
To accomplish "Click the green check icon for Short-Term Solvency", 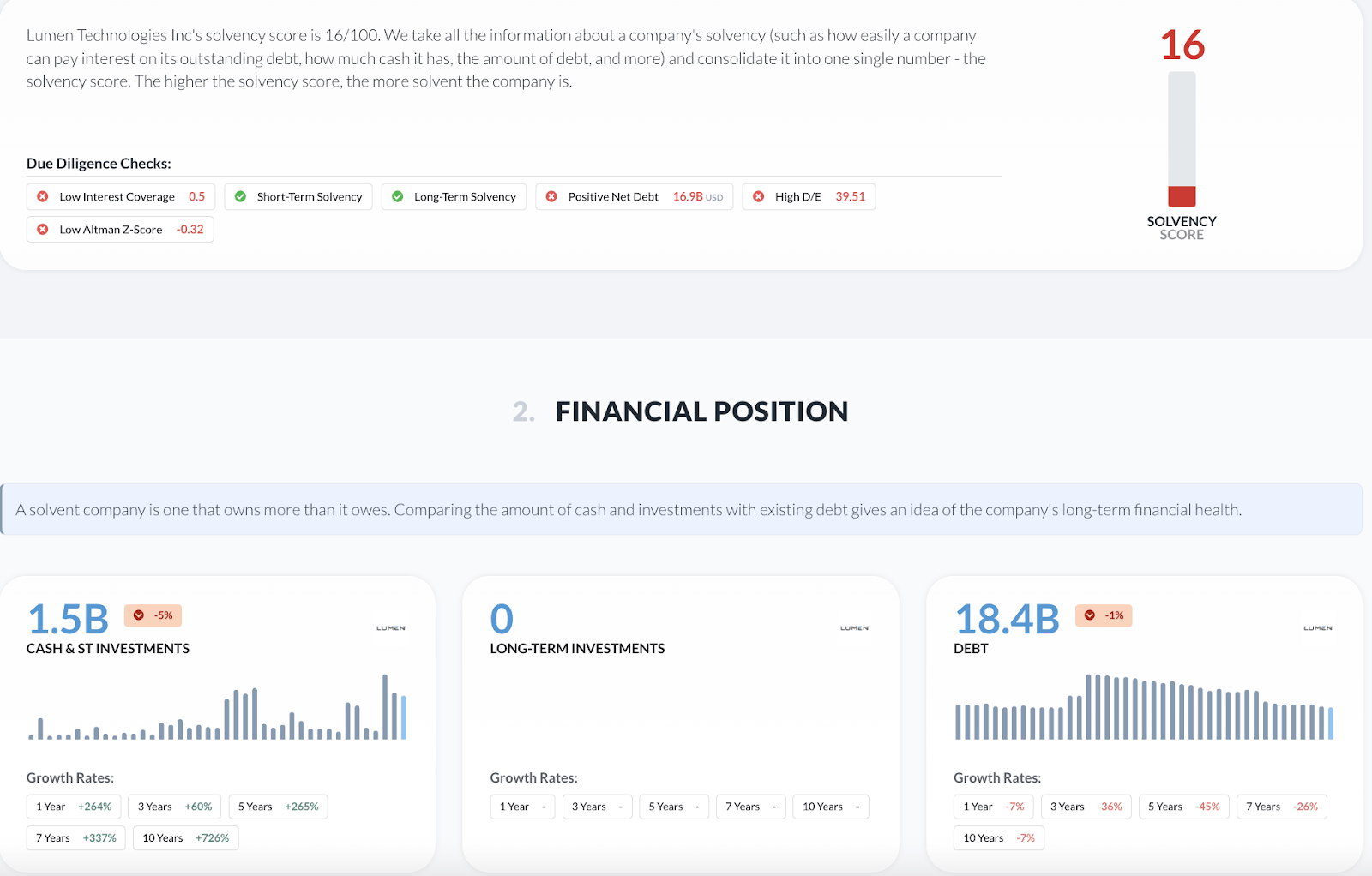I will [241, 197].
